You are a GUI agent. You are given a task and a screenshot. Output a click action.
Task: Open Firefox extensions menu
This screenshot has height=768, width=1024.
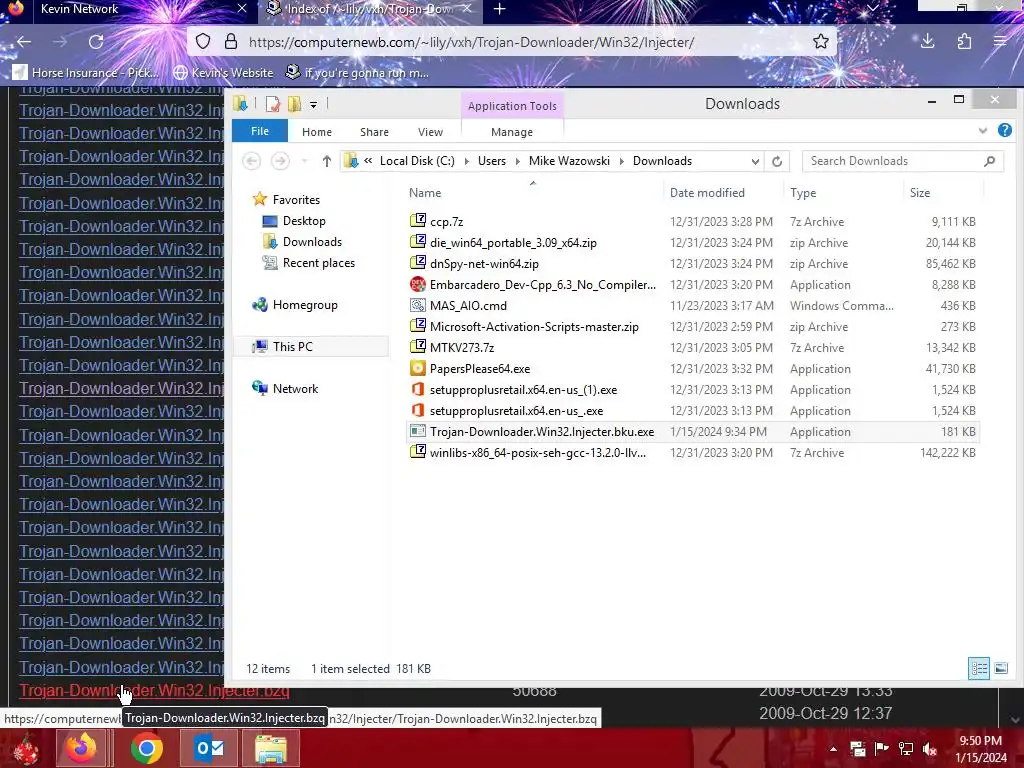pos(964,42)
